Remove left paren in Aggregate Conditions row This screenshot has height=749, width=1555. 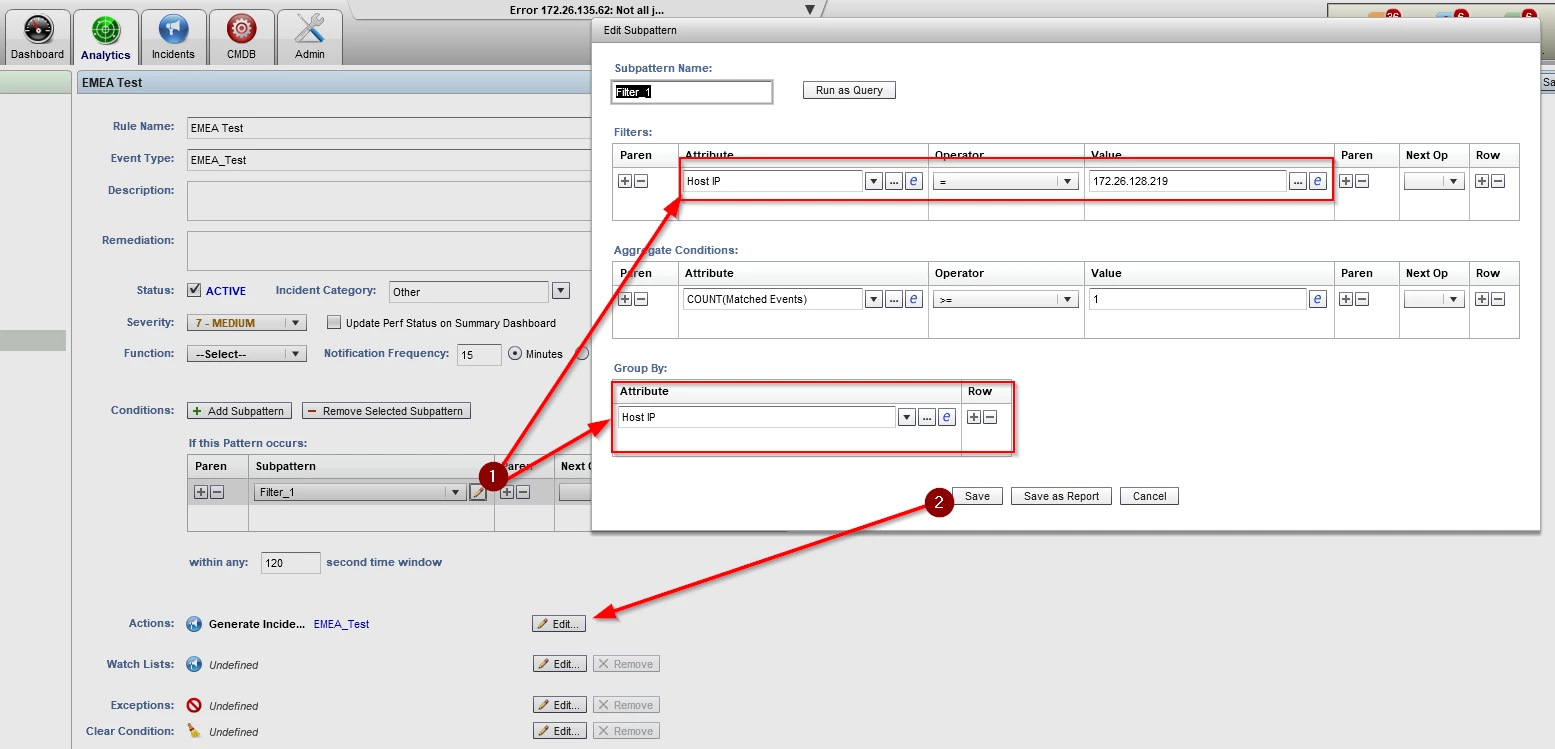click(641, 299)
